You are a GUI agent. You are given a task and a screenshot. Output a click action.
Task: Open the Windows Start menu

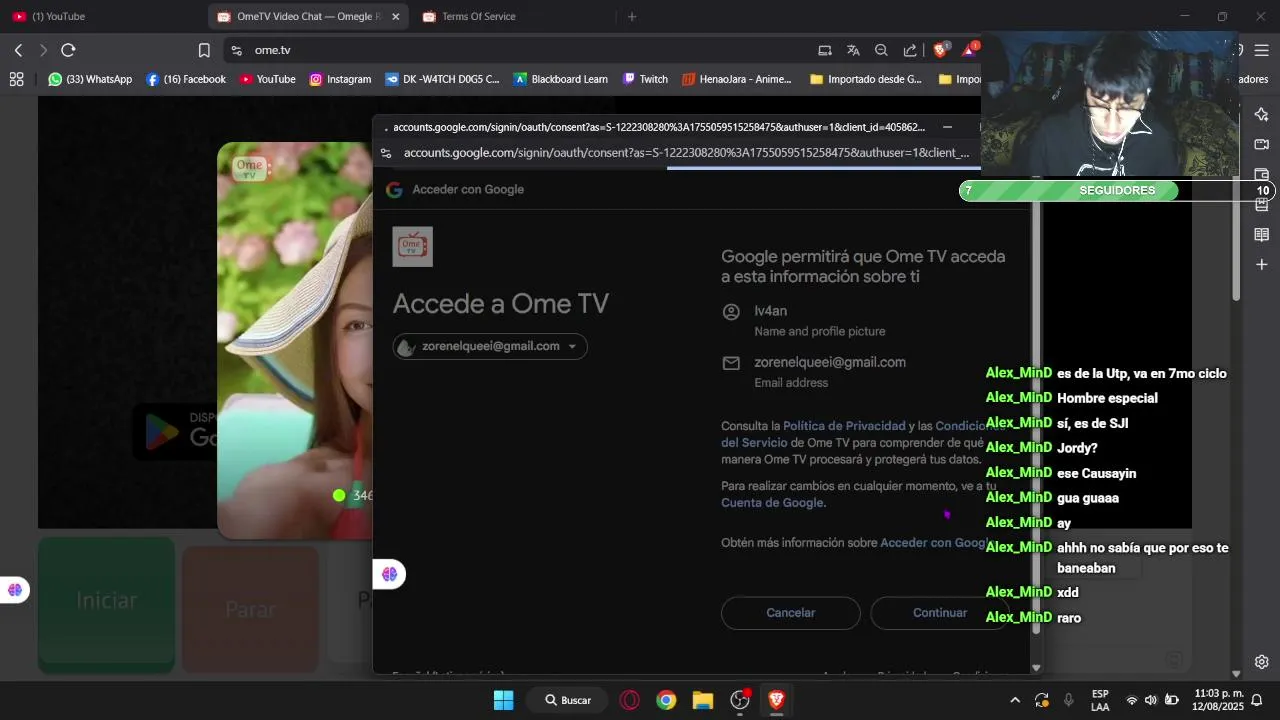coord(503,700)
